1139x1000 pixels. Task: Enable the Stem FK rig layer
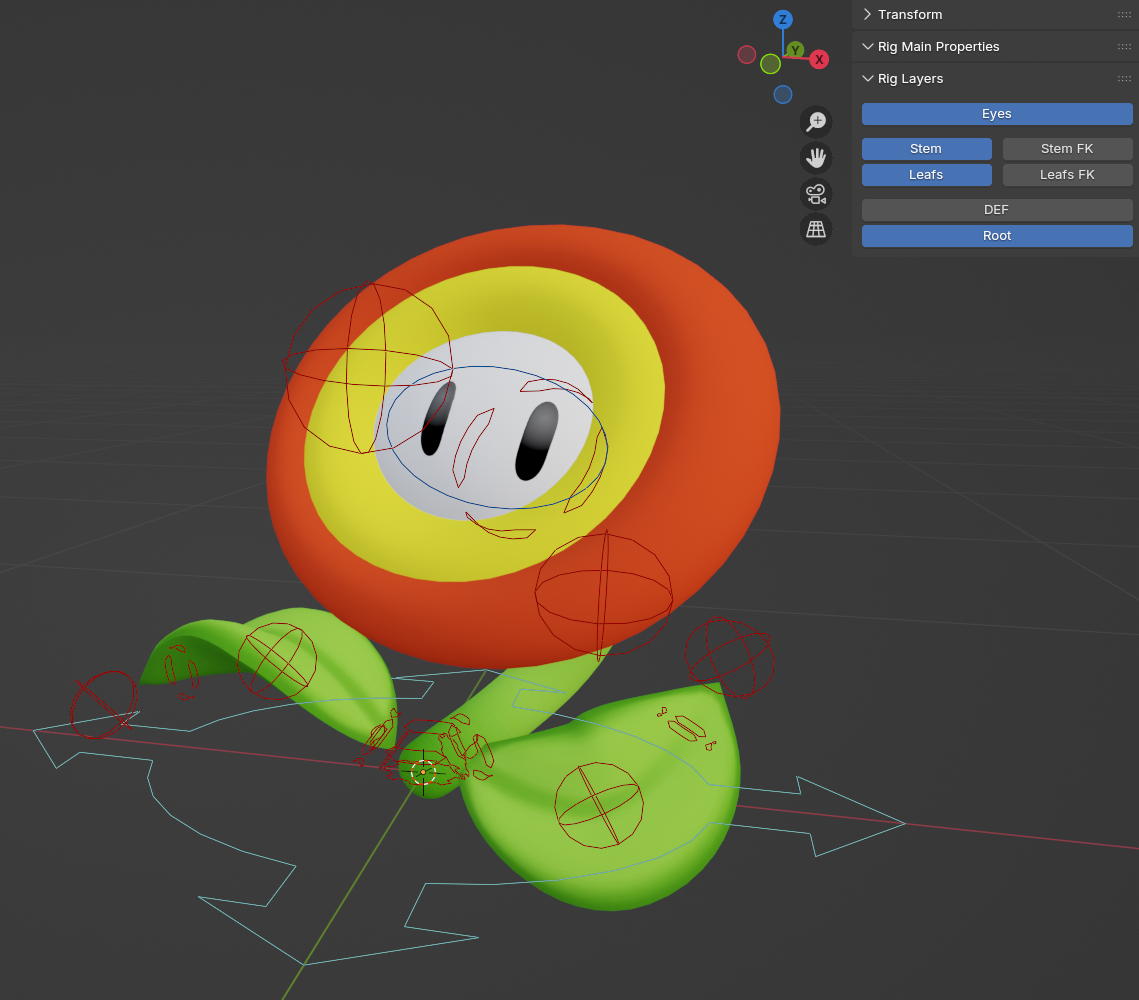click(1067, 149)
